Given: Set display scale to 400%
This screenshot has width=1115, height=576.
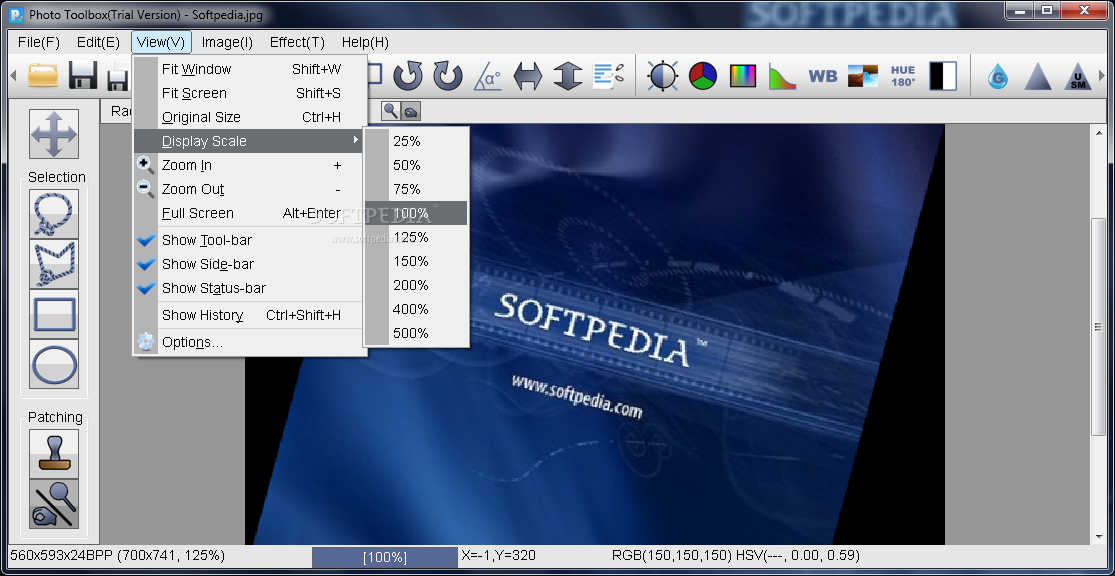Looking at the screenshot, I should 416,309.
